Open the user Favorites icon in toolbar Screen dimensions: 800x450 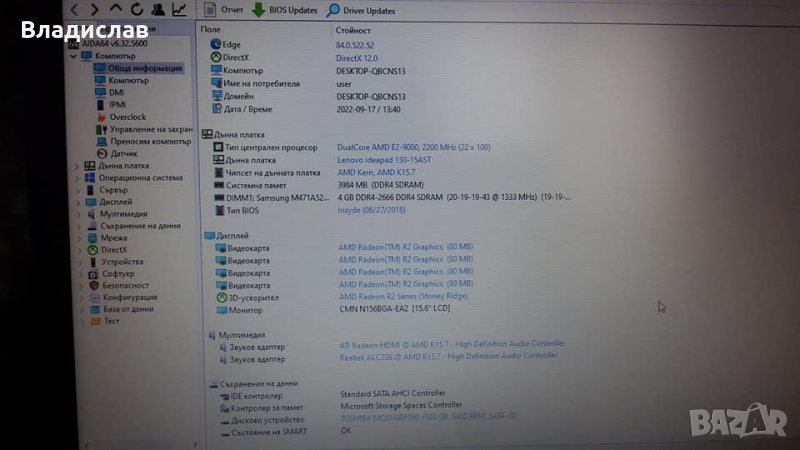tap(156, 10)
